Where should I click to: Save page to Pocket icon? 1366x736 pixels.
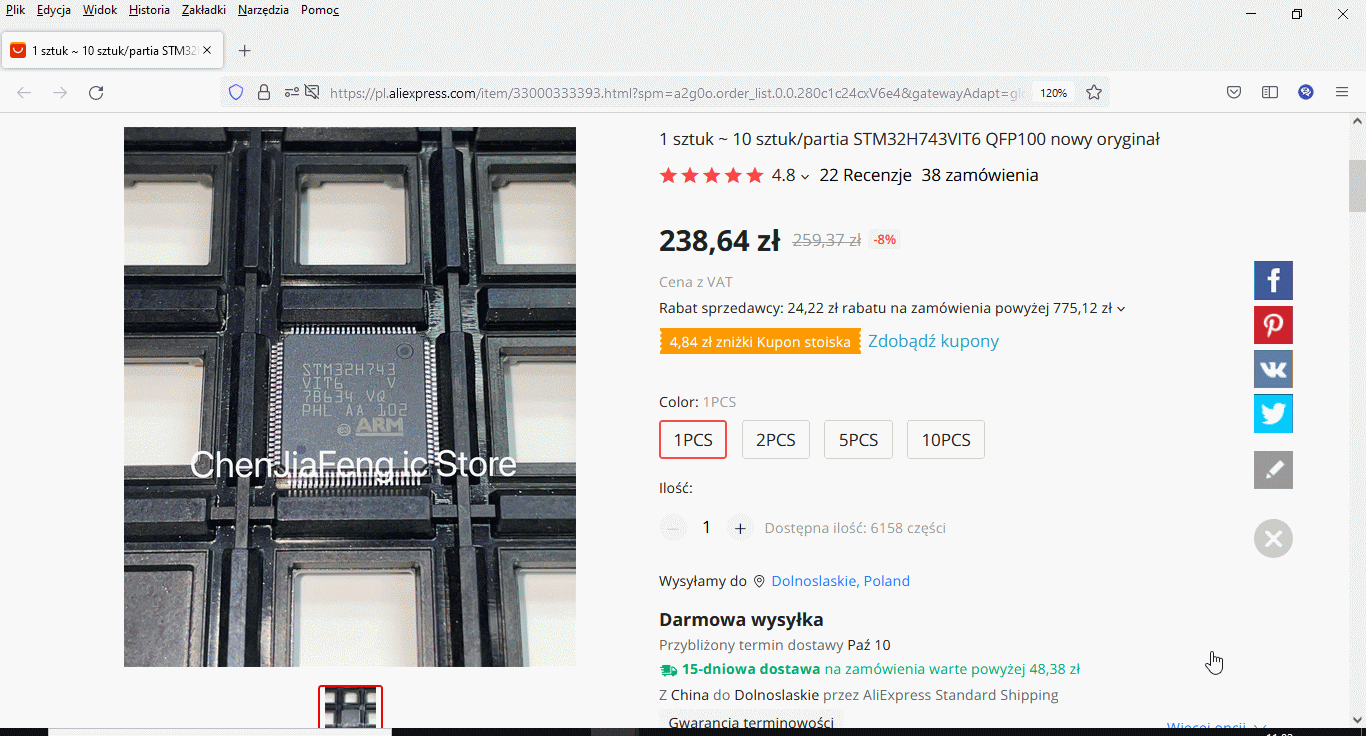[x=1234, y=92]
